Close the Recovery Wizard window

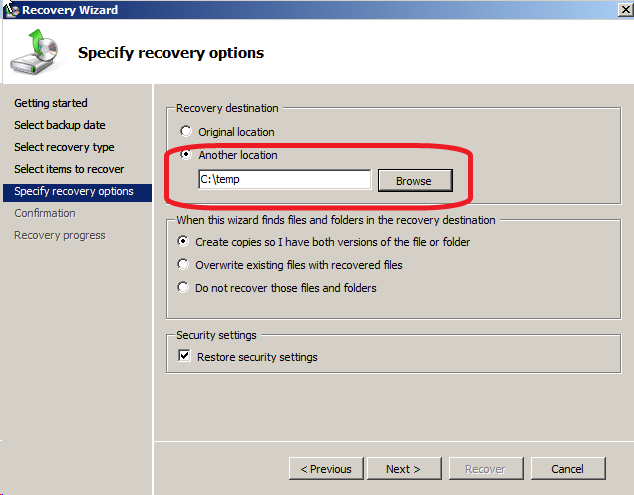click(x=626, y=9)
